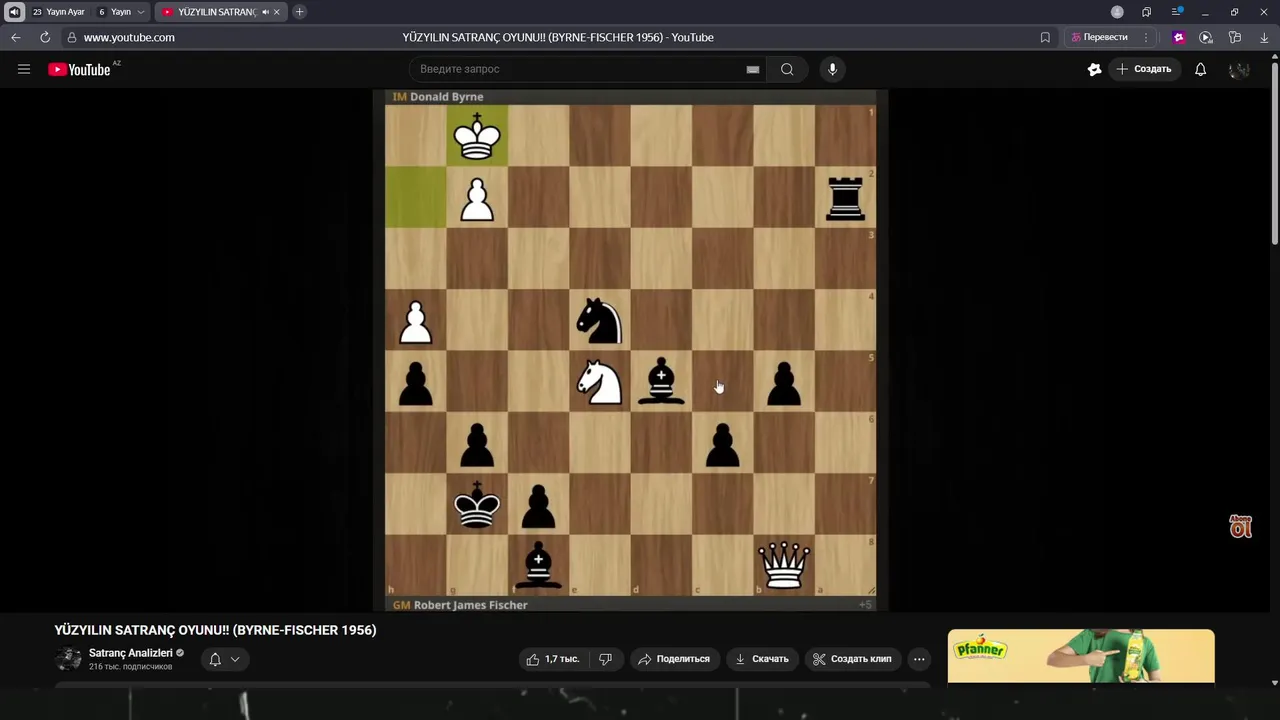The image size is (1280, 720).
Task: Click the GM Robert James Fischer label
Action: click(x=460, y=605)
